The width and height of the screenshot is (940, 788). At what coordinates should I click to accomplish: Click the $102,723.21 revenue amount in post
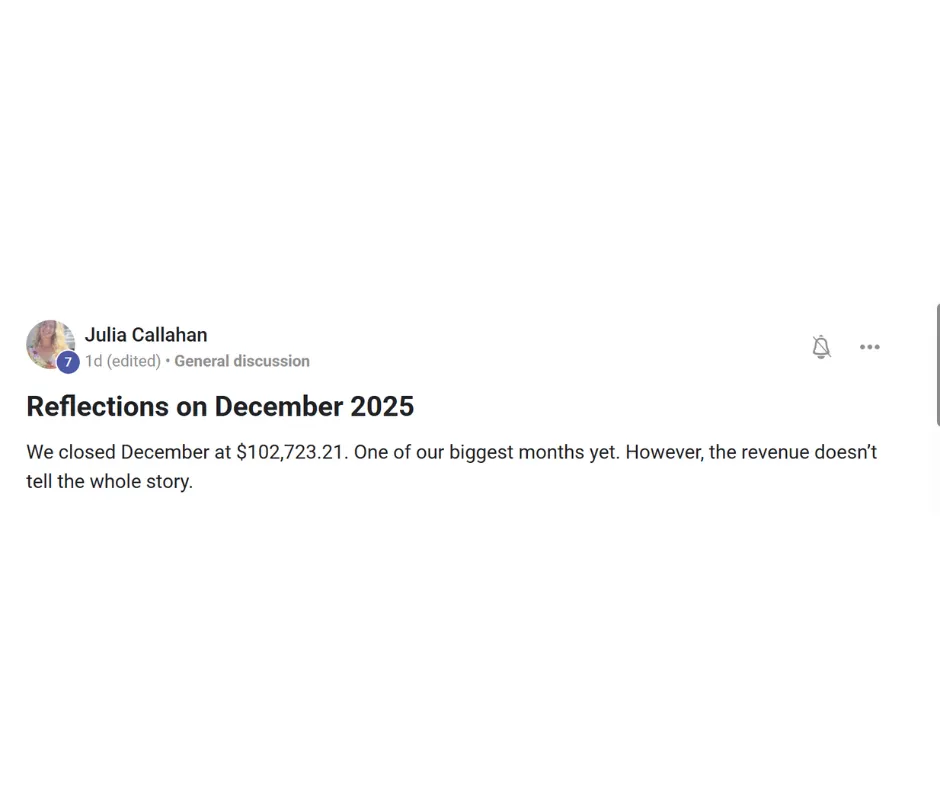pyautogui.click(x=290, y=452)
